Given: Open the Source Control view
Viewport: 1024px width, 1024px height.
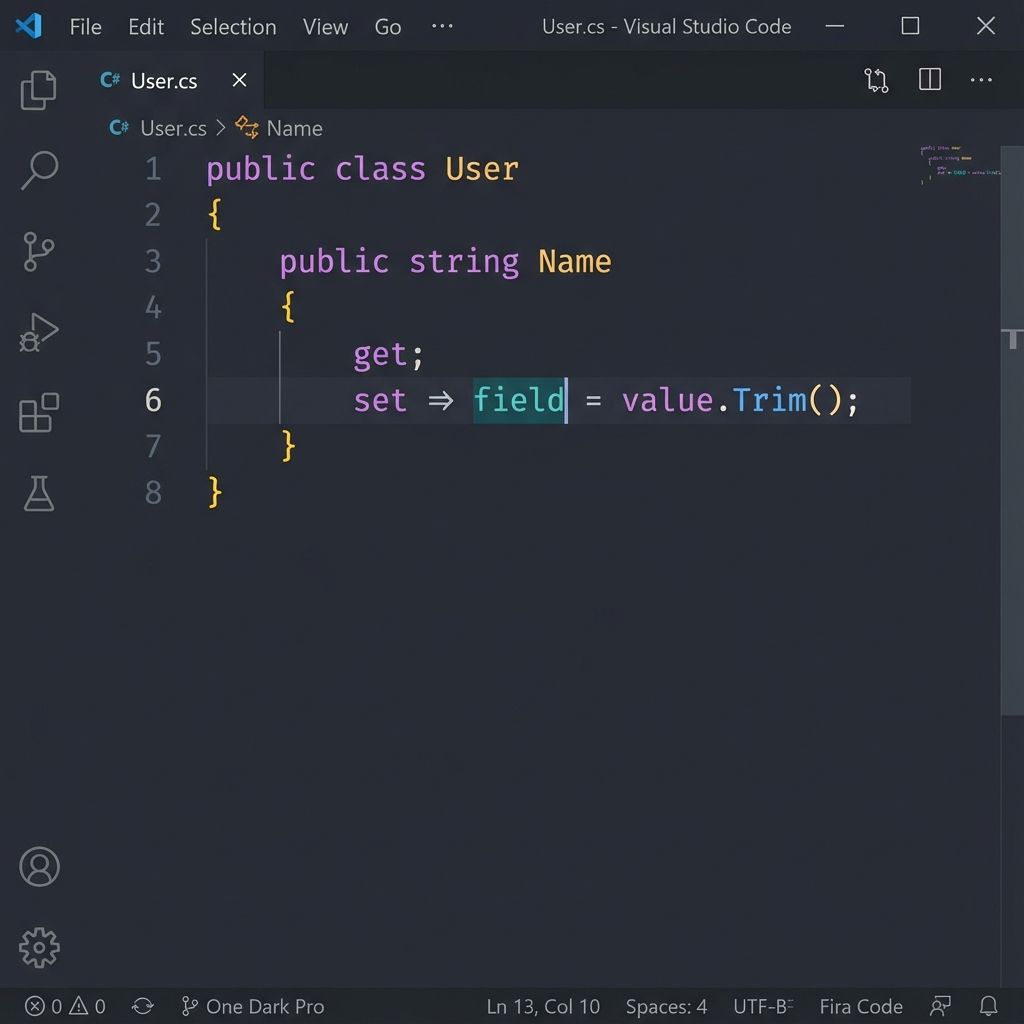Looking at the screenshot, I should pos(38,251).
